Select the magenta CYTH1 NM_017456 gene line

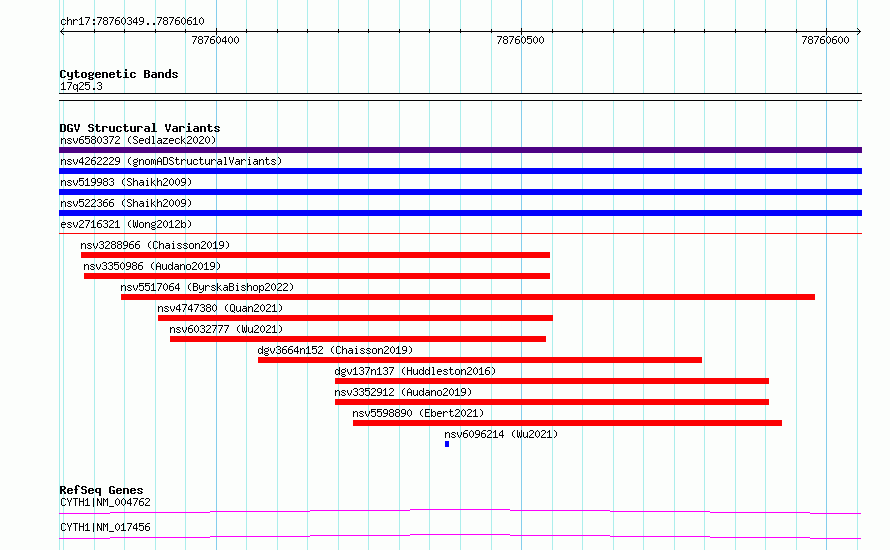[460, 536]
